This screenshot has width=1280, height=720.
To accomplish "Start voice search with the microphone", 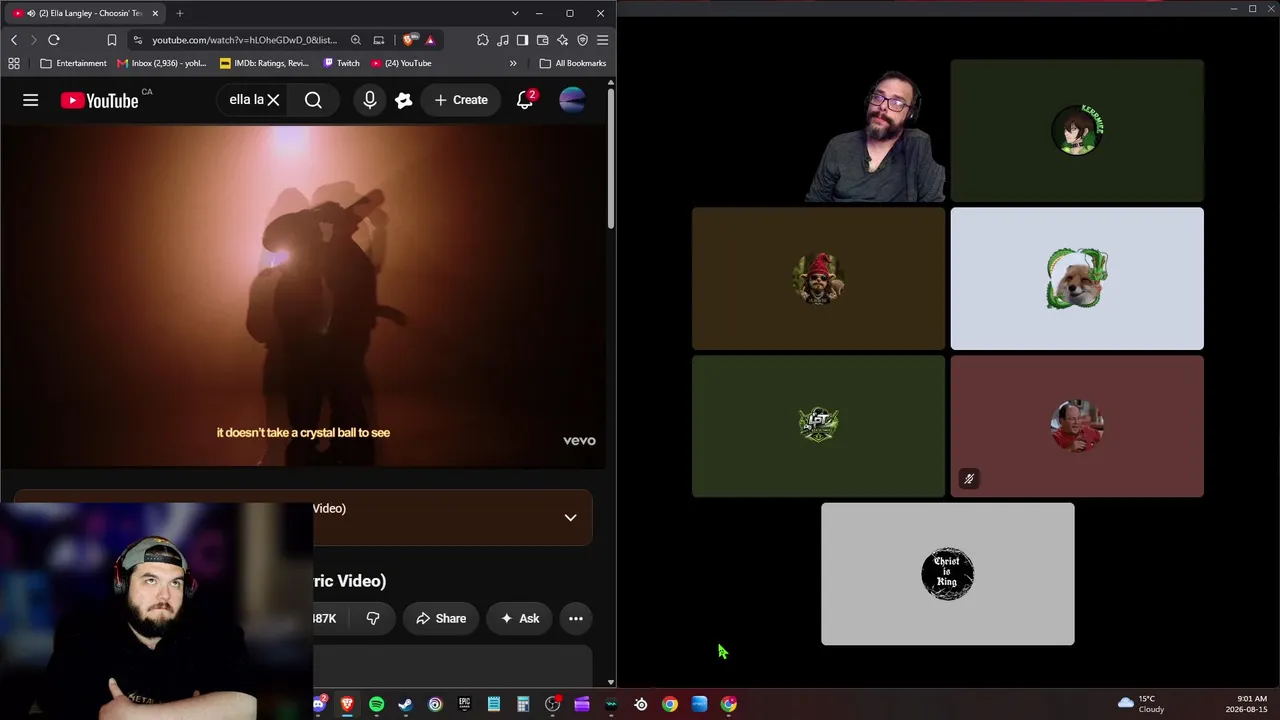I will pos(370,100).
